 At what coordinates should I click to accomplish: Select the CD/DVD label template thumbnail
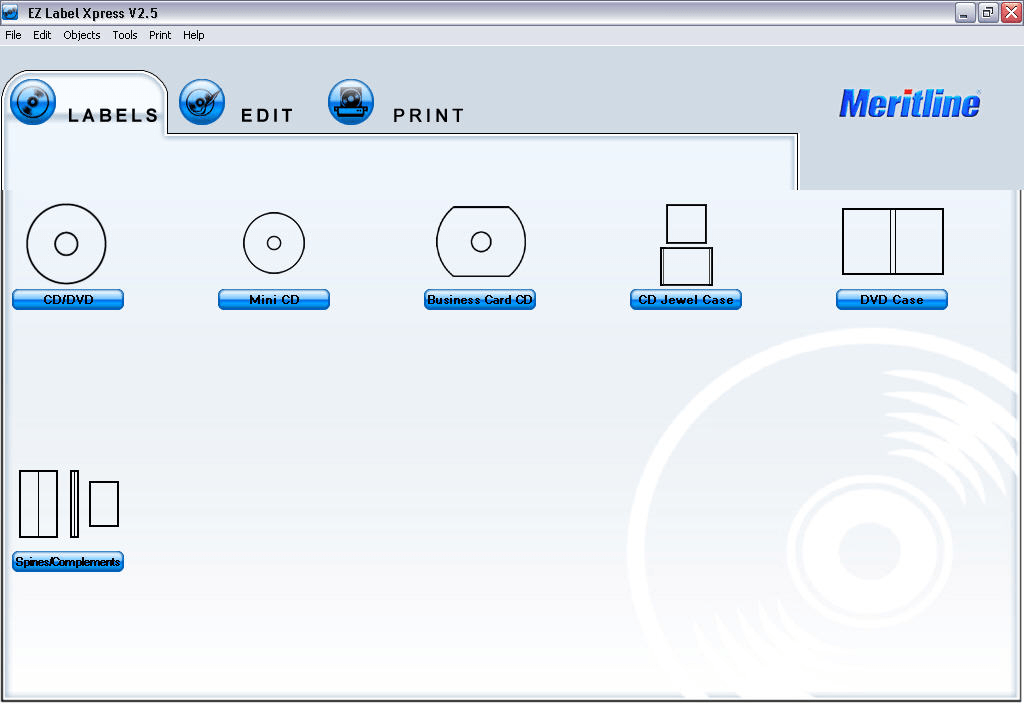point(67,243)
